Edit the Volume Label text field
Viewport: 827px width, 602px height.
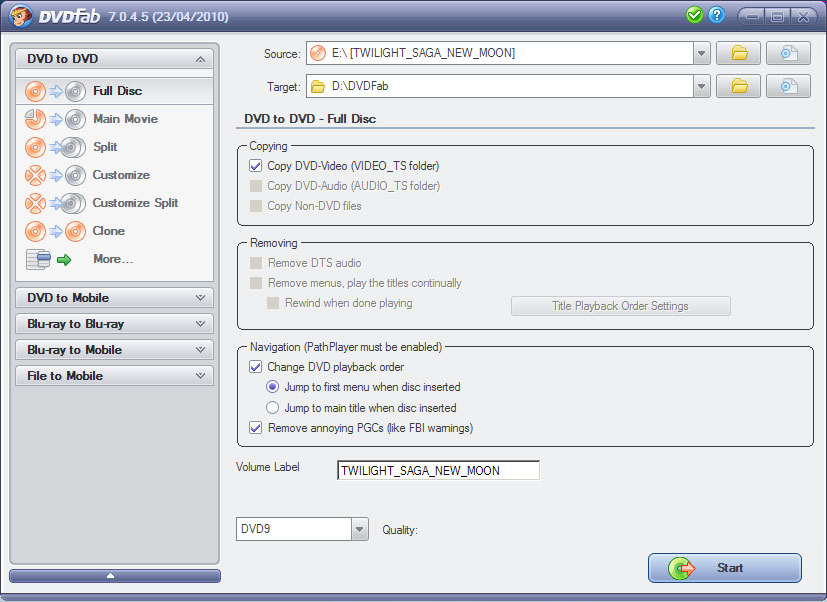438,469
